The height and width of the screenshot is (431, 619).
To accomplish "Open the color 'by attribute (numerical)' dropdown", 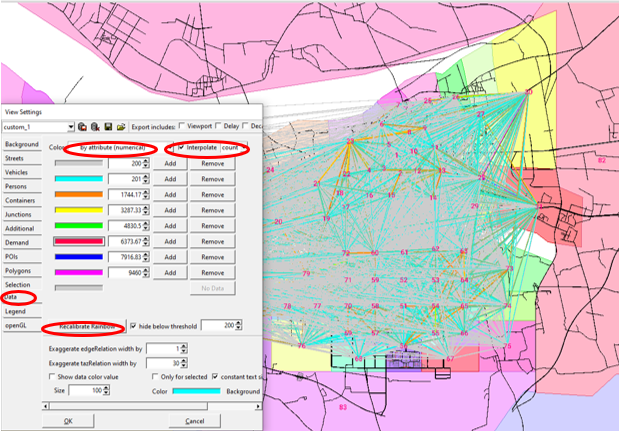I will (x=113, y=147).
